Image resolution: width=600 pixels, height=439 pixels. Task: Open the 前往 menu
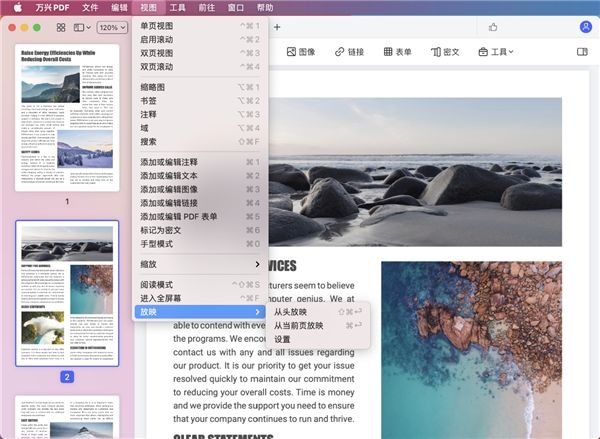tap(207, 7)
